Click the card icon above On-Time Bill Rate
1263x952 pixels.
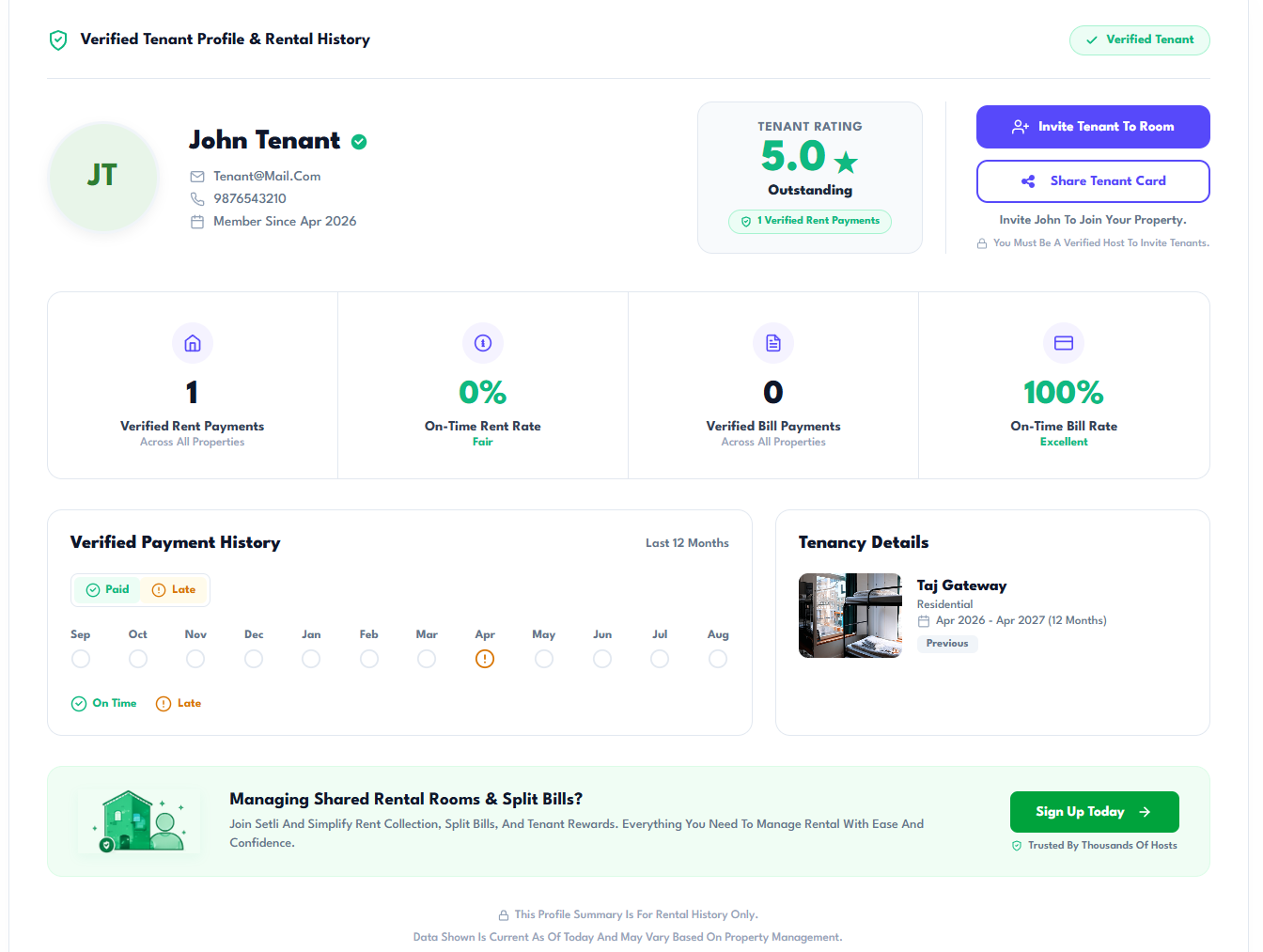1064,343
